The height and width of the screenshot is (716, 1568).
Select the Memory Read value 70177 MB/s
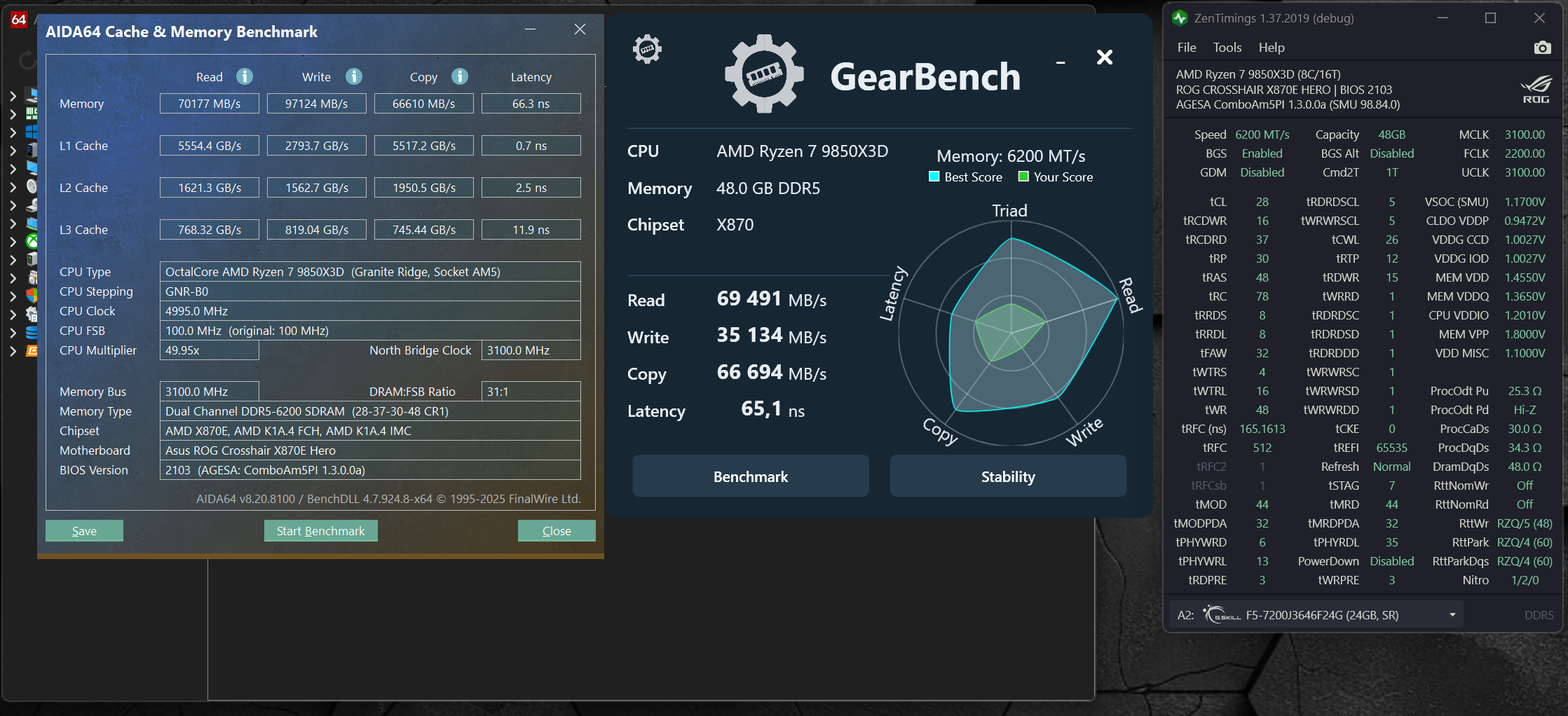210,104
